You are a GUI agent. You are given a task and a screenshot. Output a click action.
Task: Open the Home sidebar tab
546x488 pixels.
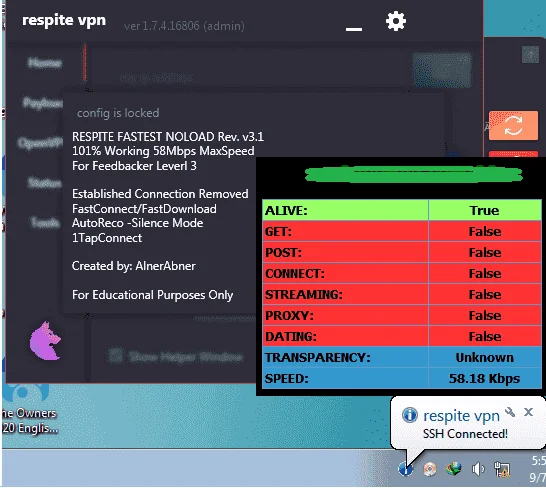click(x=45, y=63)
